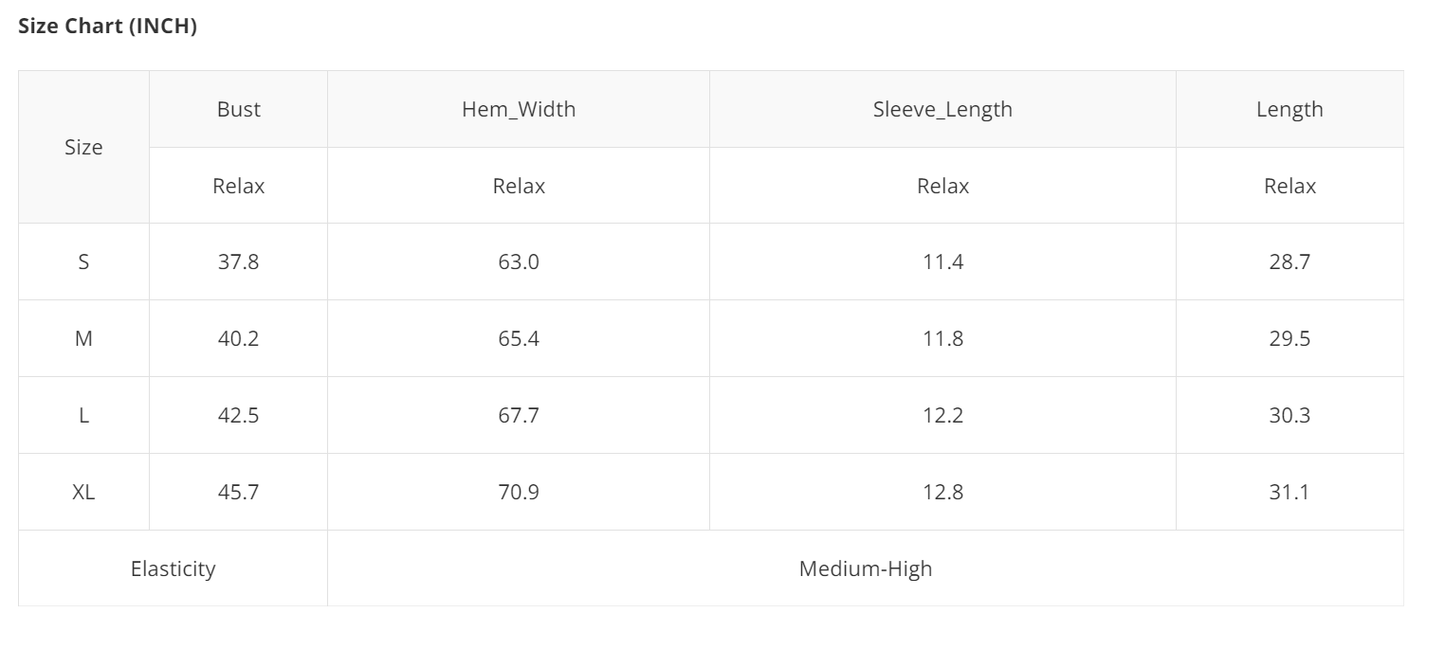This screenshot has width=1445, height=649.
Task: Click the 12.2 sleeve length value
Action: [x=942, y=415]
